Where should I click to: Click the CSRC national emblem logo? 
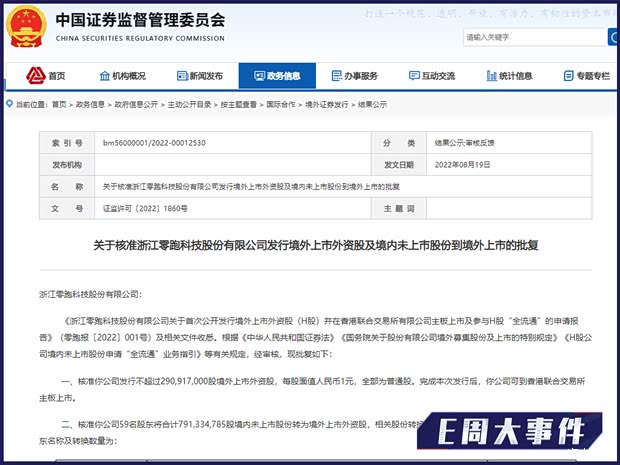[x=26, y=26]
